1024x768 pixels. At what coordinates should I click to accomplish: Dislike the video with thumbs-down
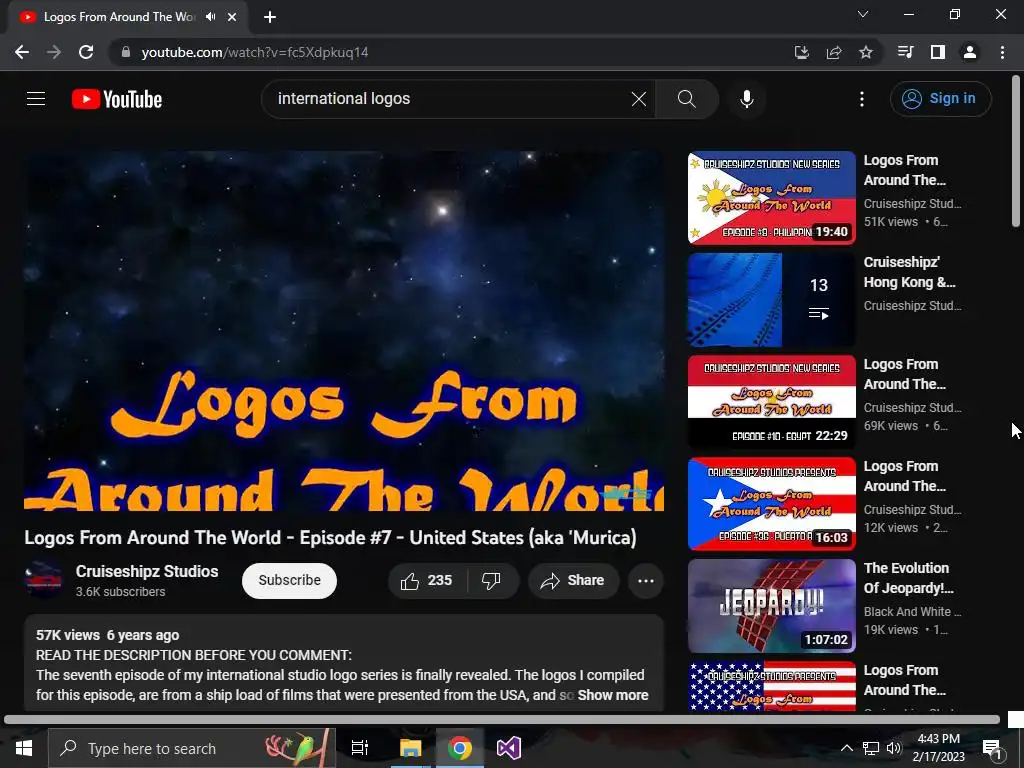pos(491,581)
